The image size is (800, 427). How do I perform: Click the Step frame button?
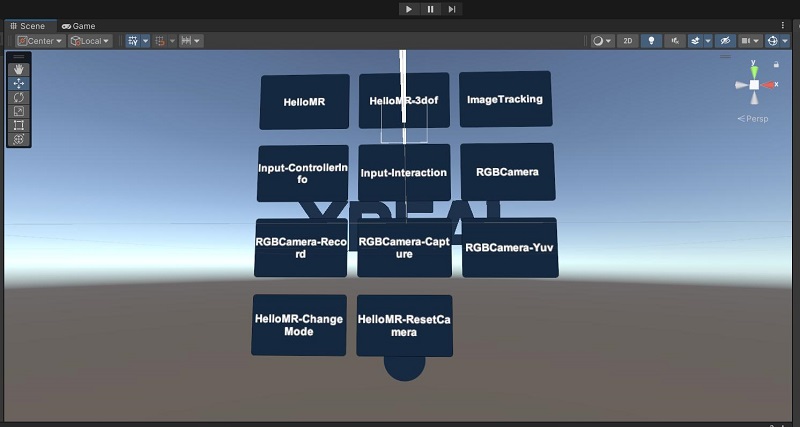(x=452, y=9)
